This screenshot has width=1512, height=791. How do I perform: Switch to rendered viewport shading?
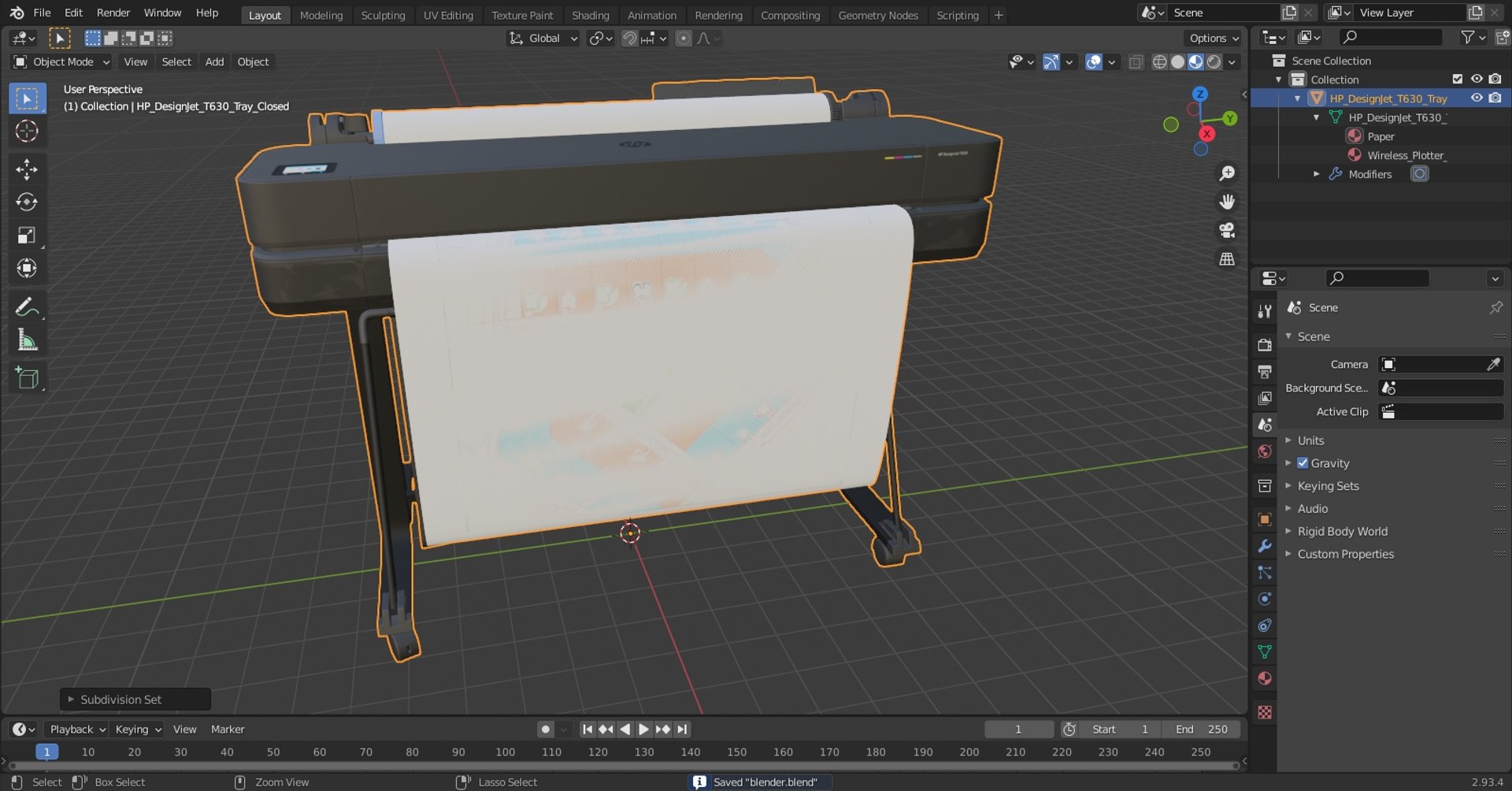(x=1214, y=61)
